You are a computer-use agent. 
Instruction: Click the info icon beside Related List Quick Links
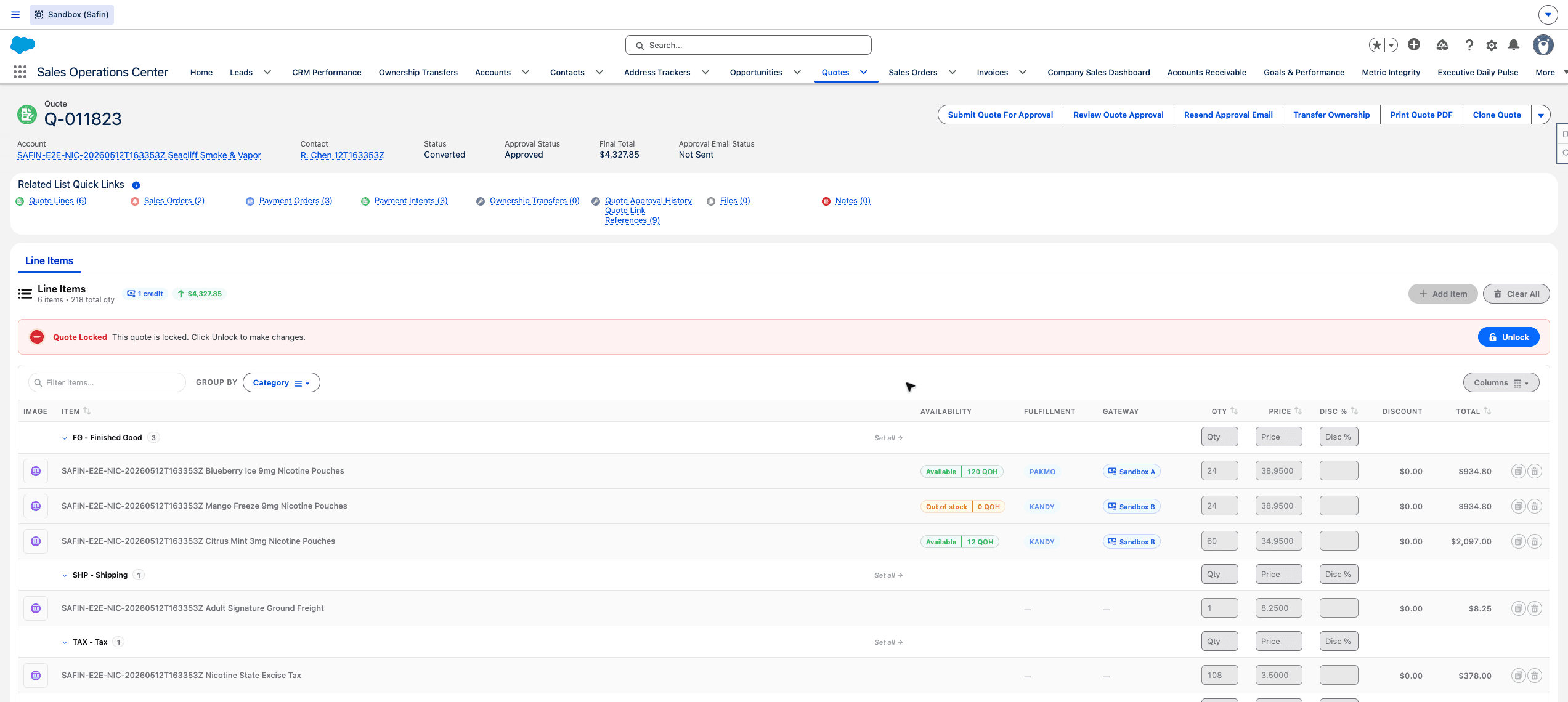[x=136, y=185]
